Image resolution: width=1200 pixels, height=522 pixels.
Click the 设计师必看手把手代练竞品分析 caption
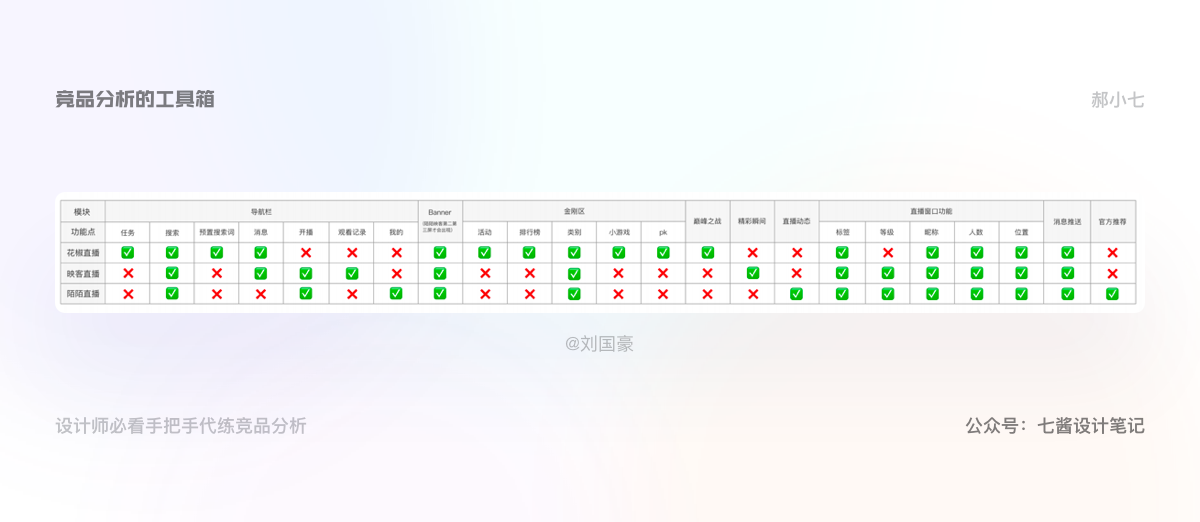[x=181, y=426]
